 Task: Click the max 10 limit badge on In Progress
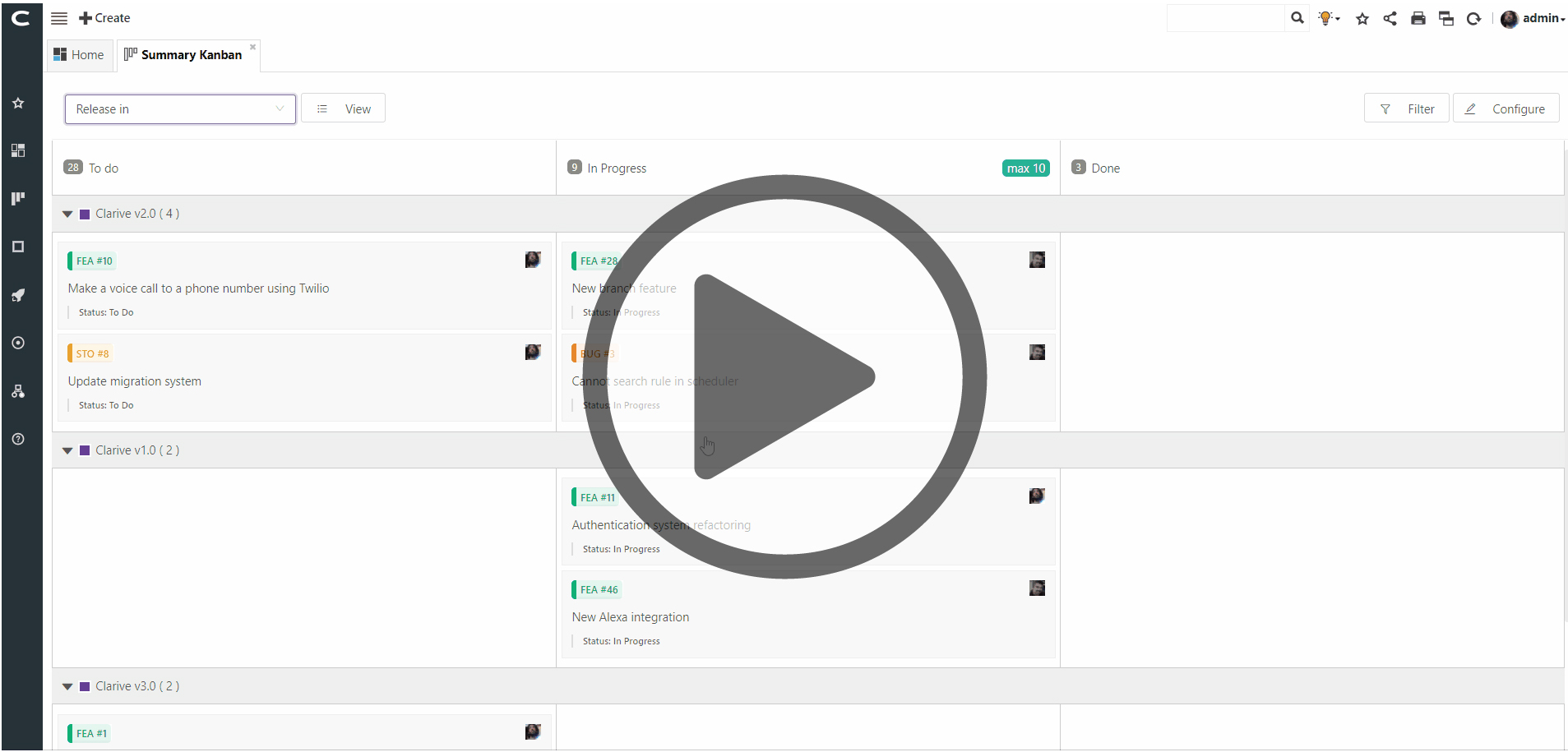pos(1025,168)
